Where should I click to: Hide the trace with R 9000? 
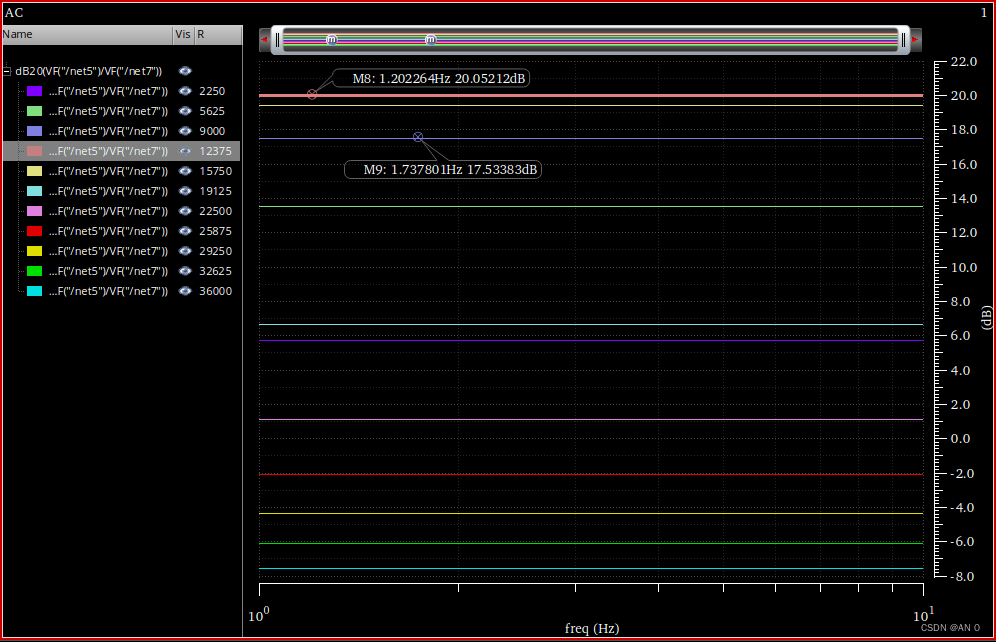(185, 131)
